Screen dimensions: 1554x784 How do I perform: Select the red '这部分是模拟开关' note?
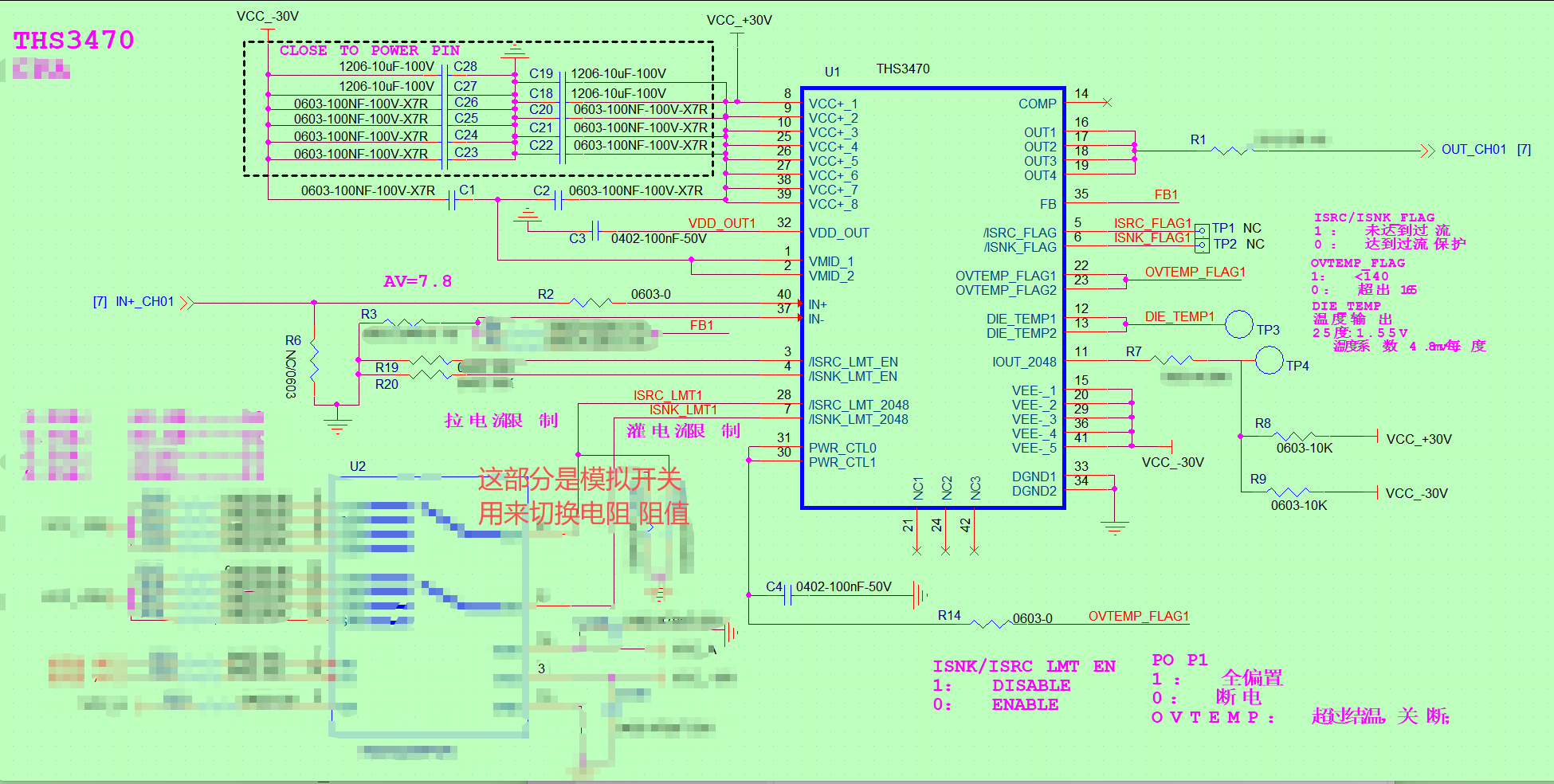tap(579, 479)
